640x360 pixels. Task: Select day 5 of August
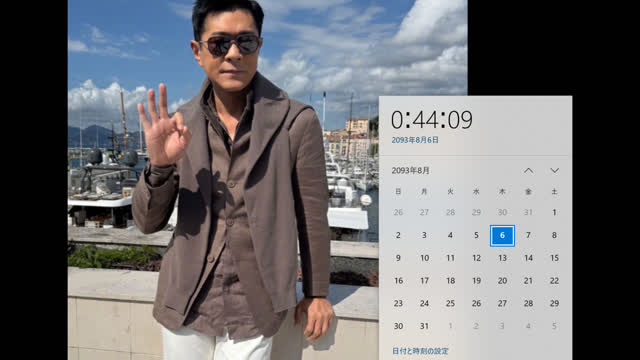(476, 236)
